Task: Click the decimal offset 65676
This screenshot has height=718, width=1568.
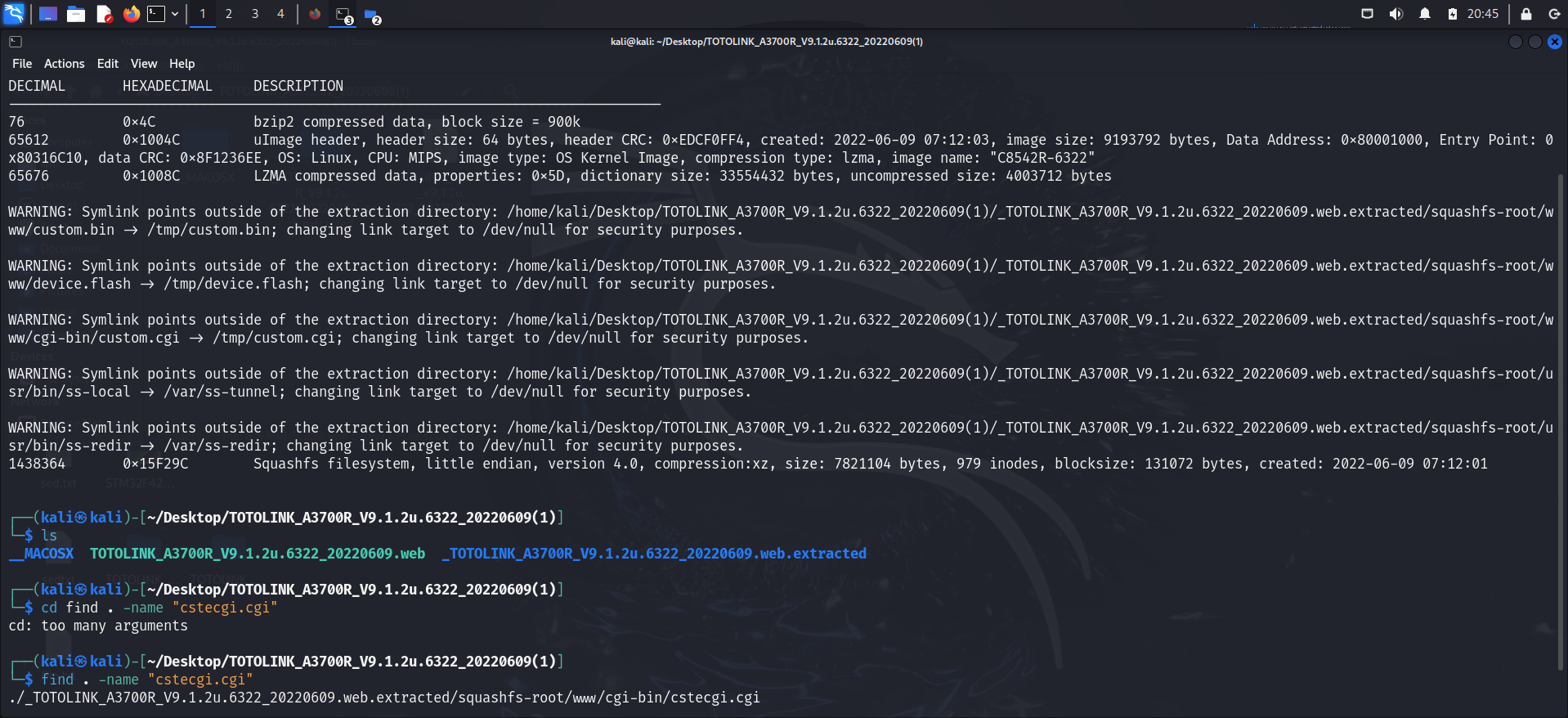Action: pos(29,176)
